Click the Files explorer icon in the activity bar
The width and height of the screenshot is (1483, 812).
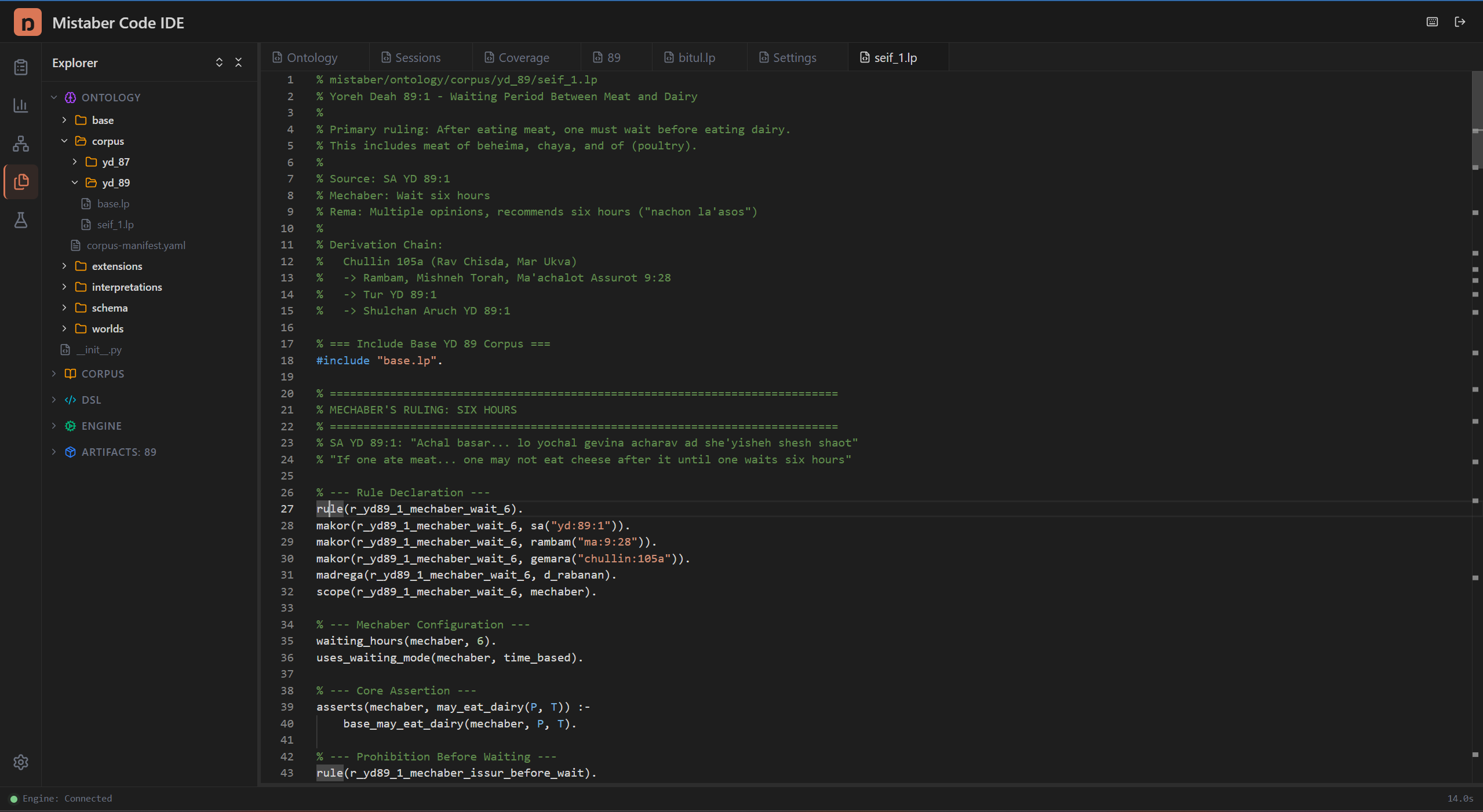(x=20, y=182)
